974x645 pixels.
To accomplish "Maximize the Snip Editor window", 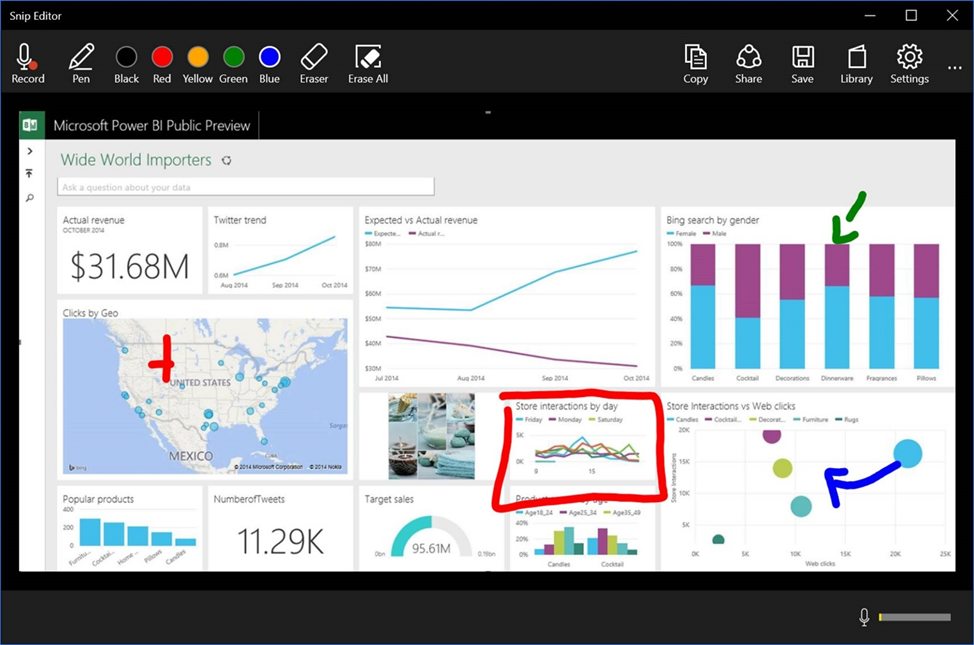I will (x=911, y=15).
